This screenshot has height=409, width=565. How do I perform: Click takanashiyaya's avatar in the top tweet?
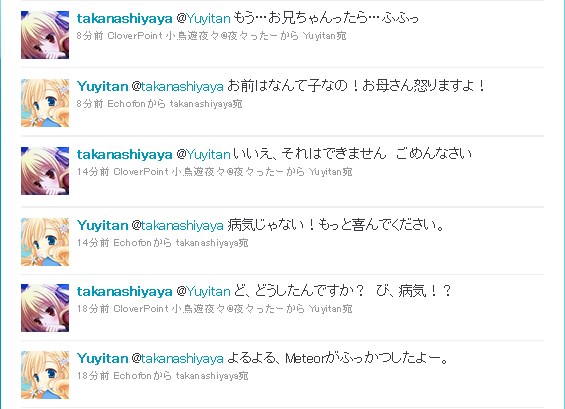(x=45, y=35)
